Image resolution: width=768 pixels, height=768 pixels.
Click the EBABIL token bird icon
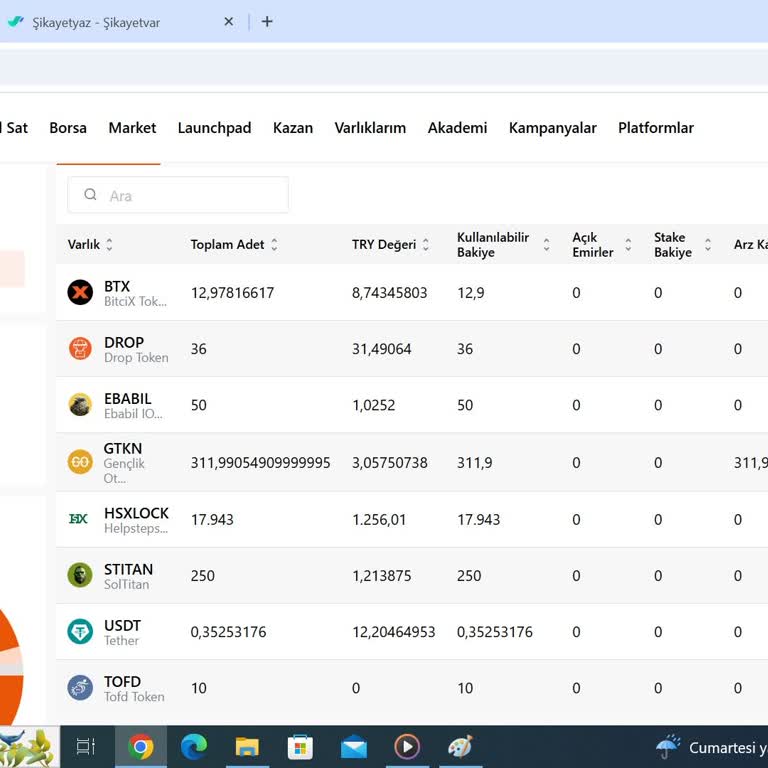coord(80,405)
